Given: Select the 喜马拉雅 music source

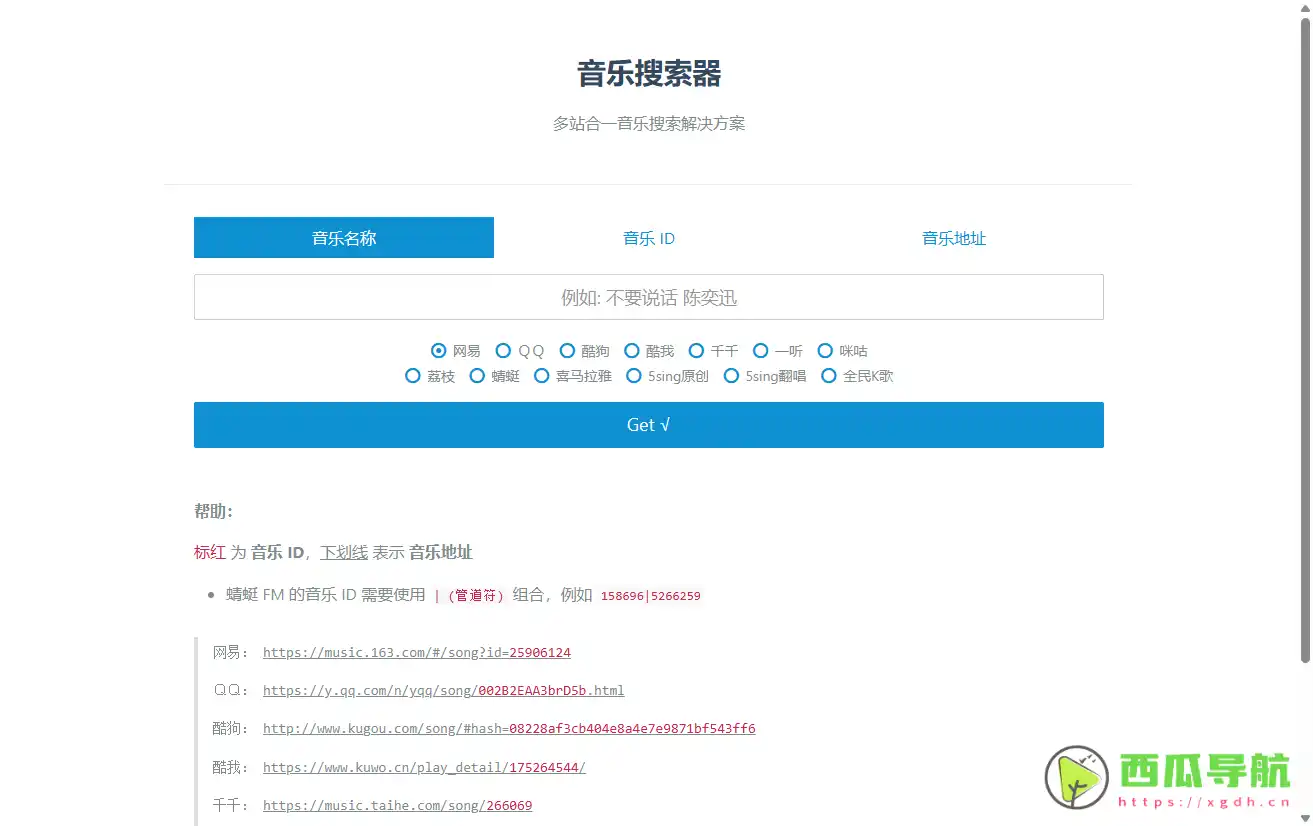Looking at the screenshot, I should pos(541,375).
